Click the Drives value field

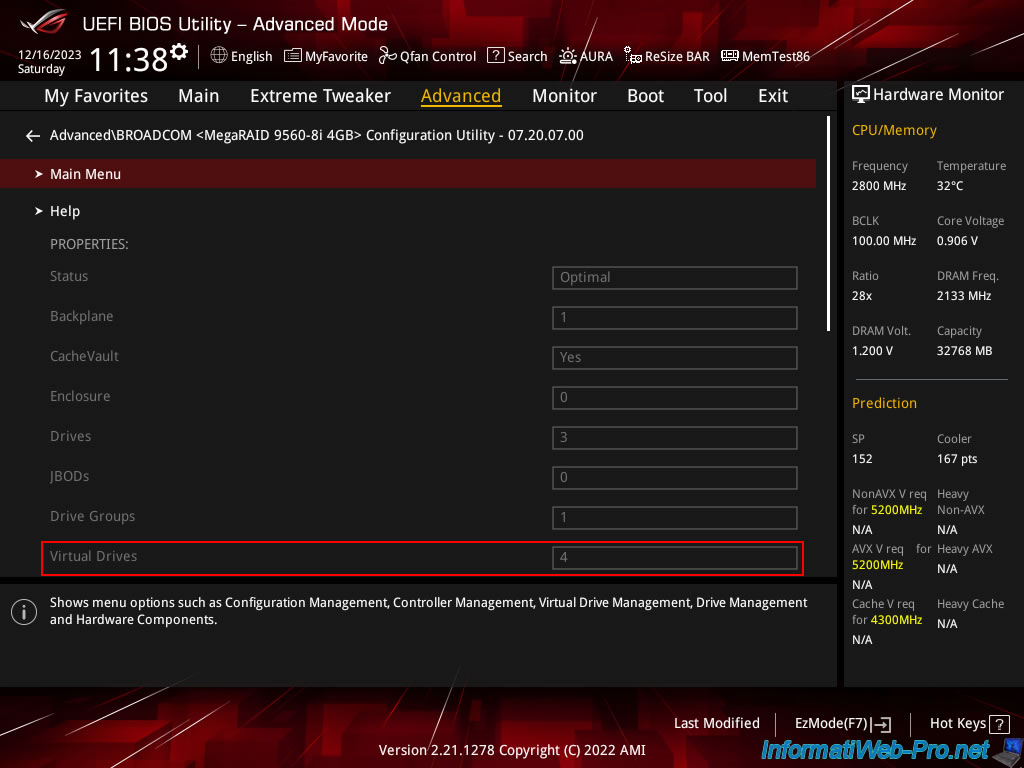click(675, 438)
